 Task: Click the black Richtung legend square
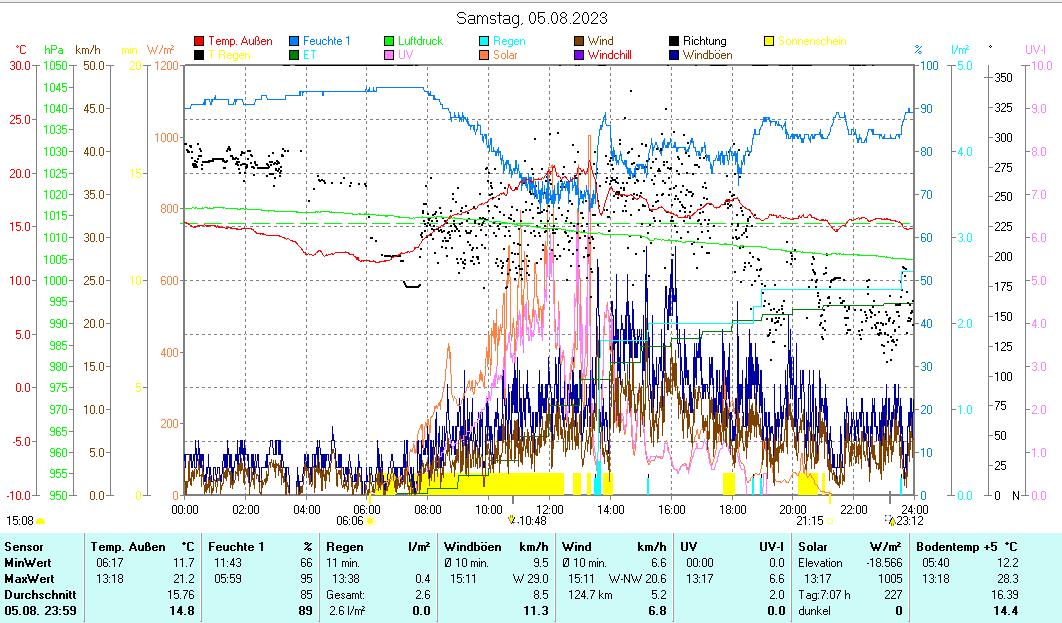pos(674,42)
